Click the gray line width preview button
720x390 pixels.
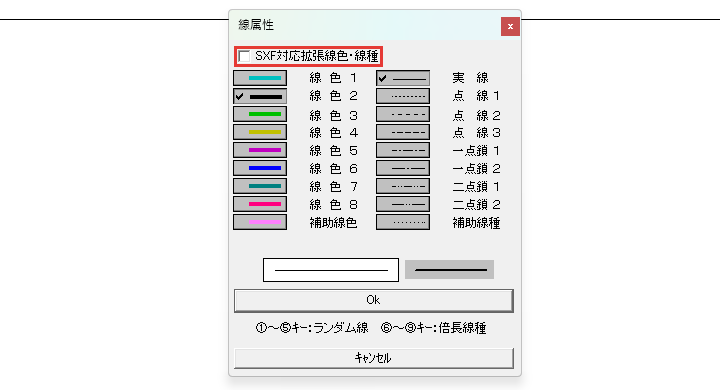click(x=449, y=270)
